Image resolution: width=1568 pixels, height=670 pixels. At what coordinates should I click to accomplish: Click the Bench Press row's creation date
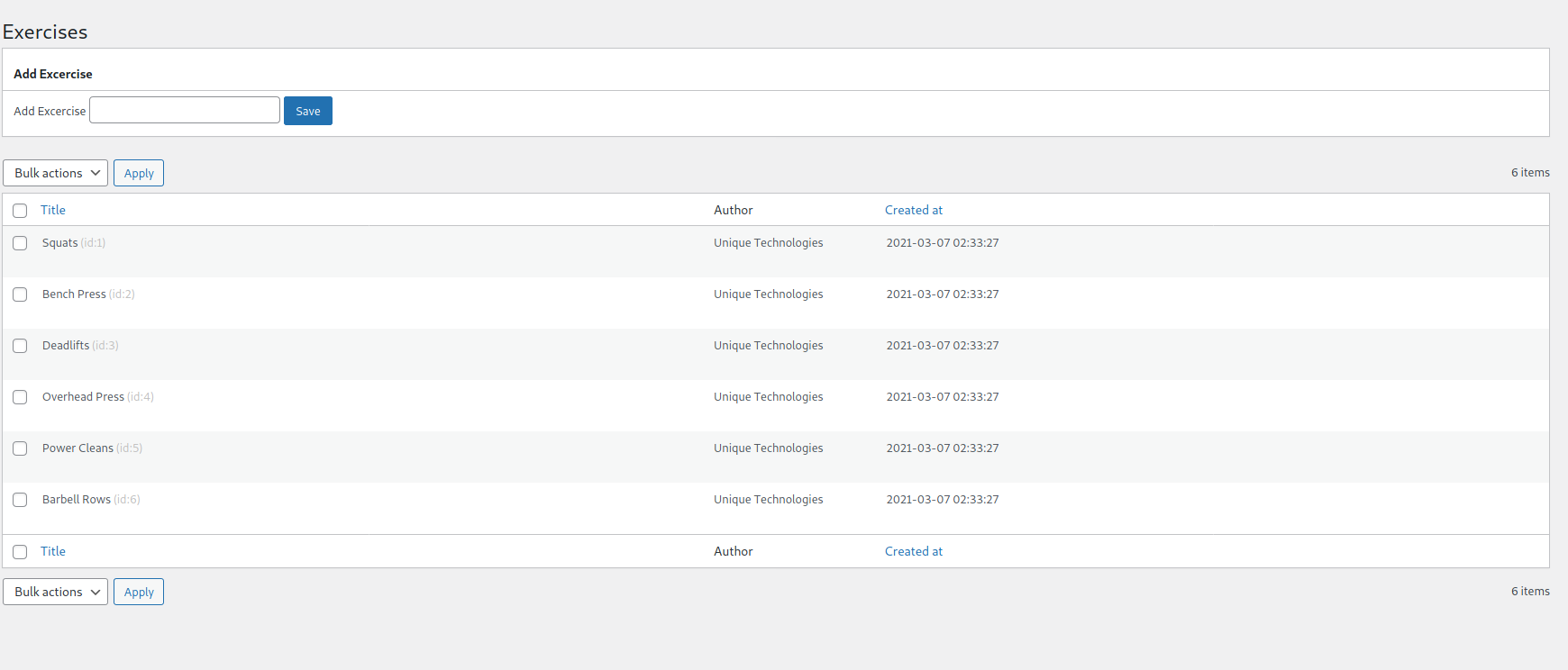click(943, 294)
